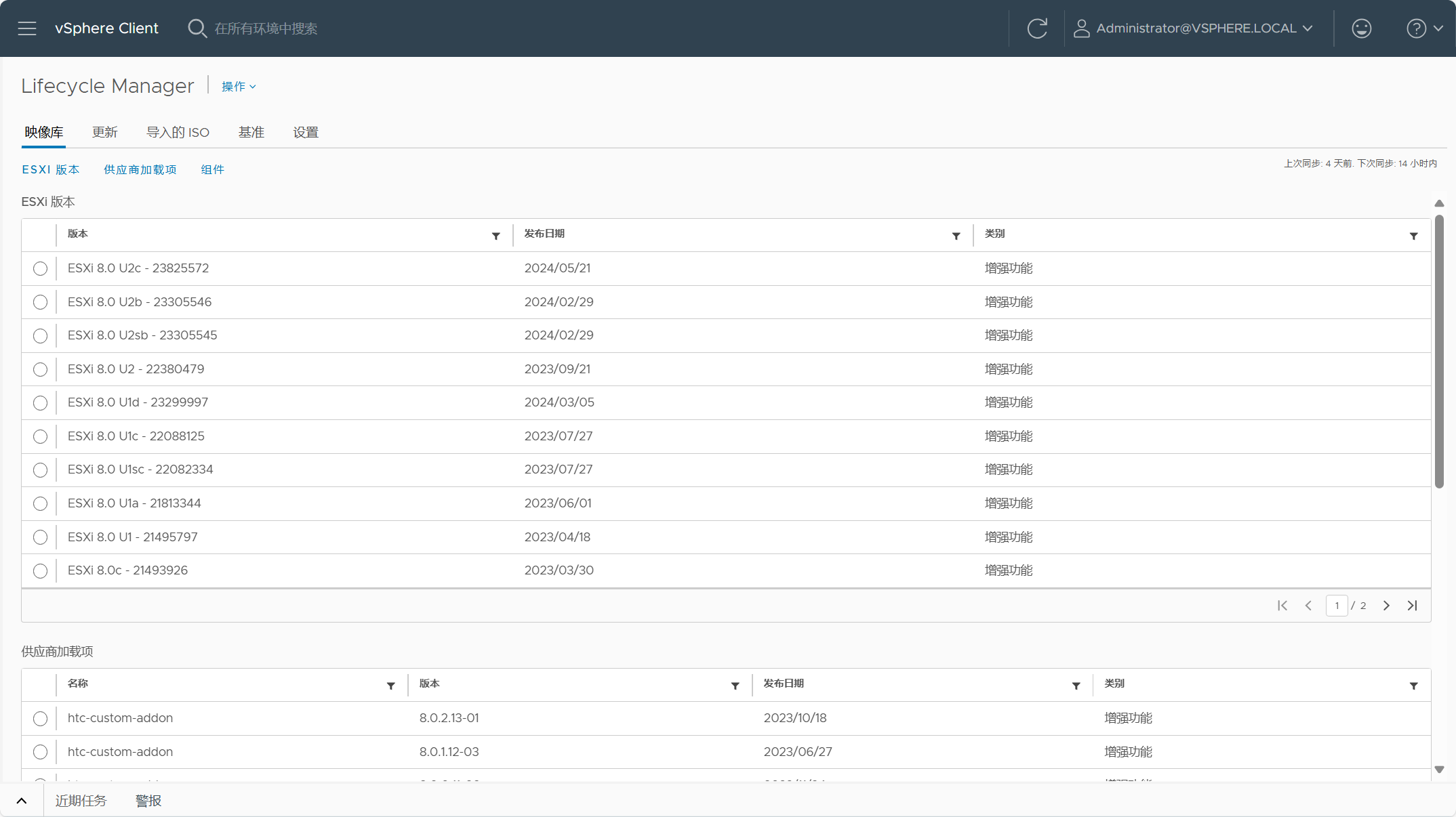Click addon version 8.0.2.13-01
This screenshot has height=817, width=1456.
tap(449, 718)
